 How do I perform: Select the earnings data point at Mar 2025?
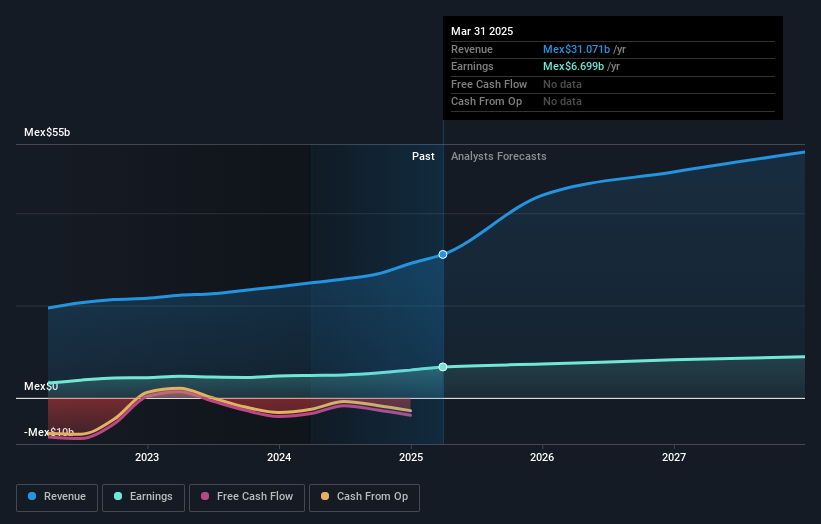pyautogui.click(x=443, y=367)
